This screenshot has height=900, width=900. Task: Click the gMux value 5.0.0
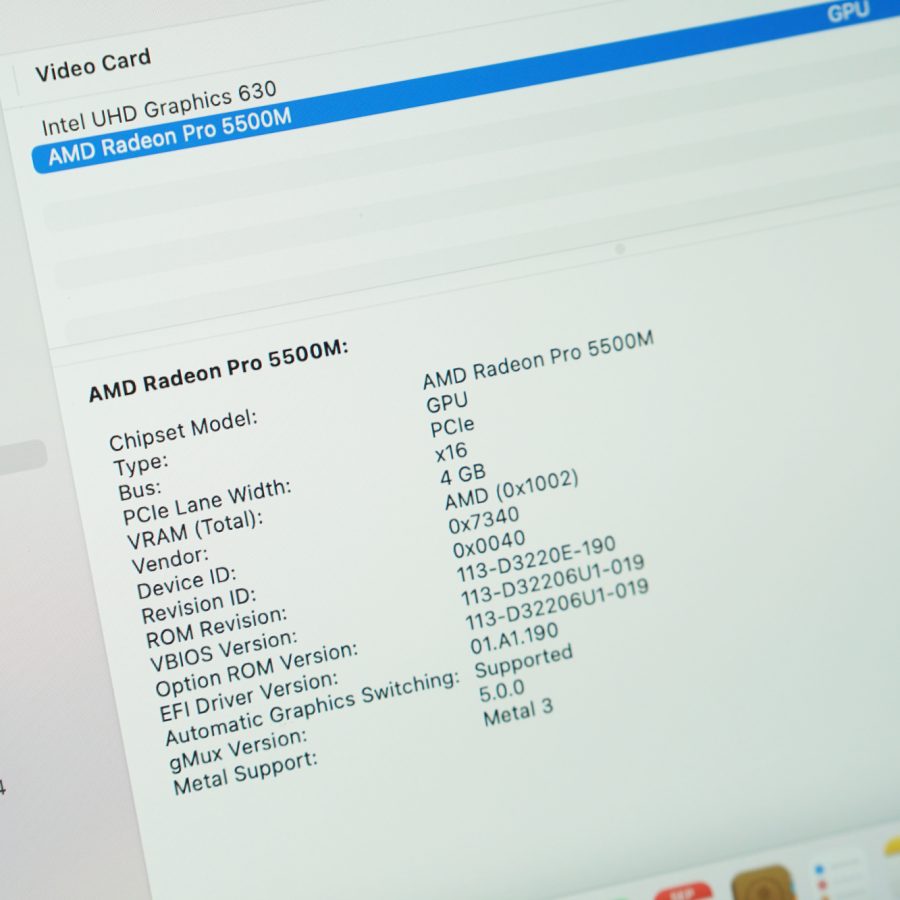click(x=502, y=691)
